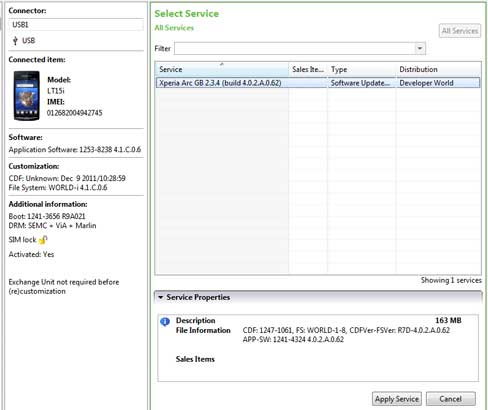Image resolution: width=488 pixels, height=410 pixels.
Task: Click the LT15i model text
Action: pos(56,91)
